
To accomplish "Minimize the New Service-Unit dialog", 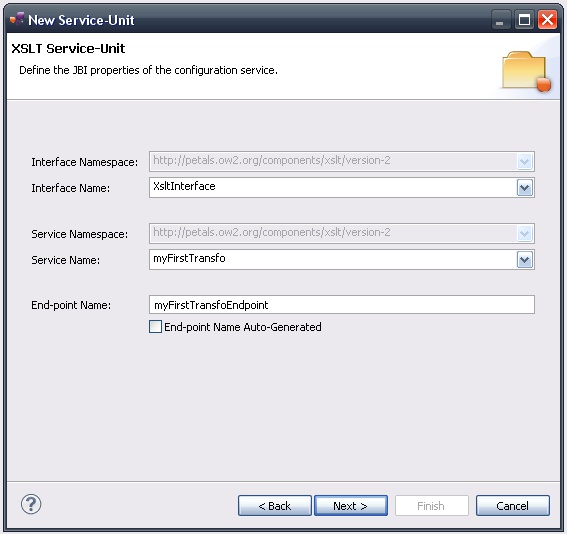I will [500, 20].
